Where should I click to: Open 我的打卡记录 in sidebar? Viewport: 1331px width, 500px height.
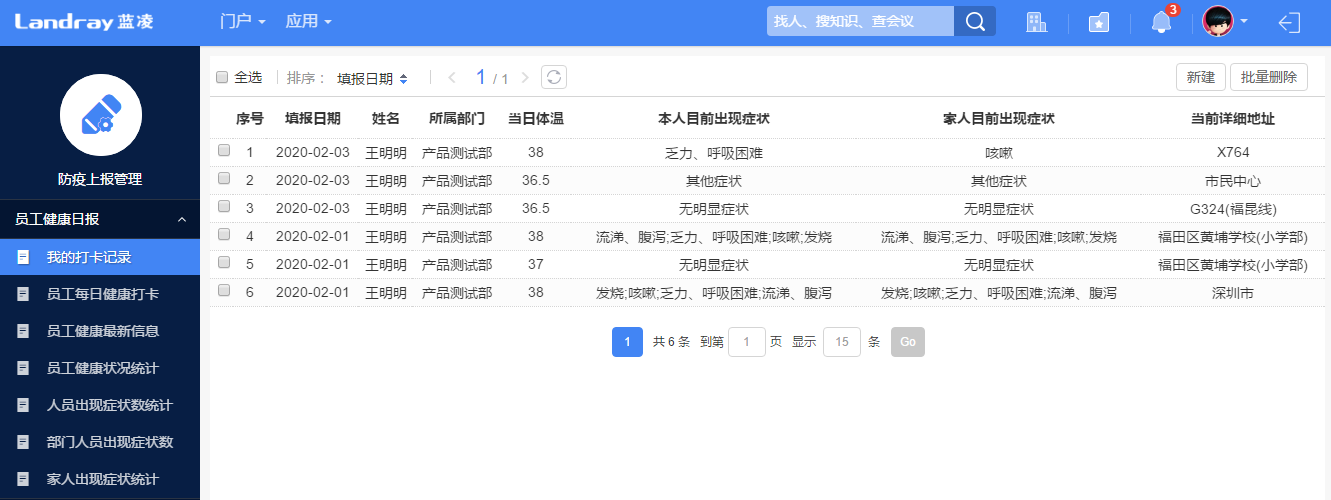click(x=100, y=257)
